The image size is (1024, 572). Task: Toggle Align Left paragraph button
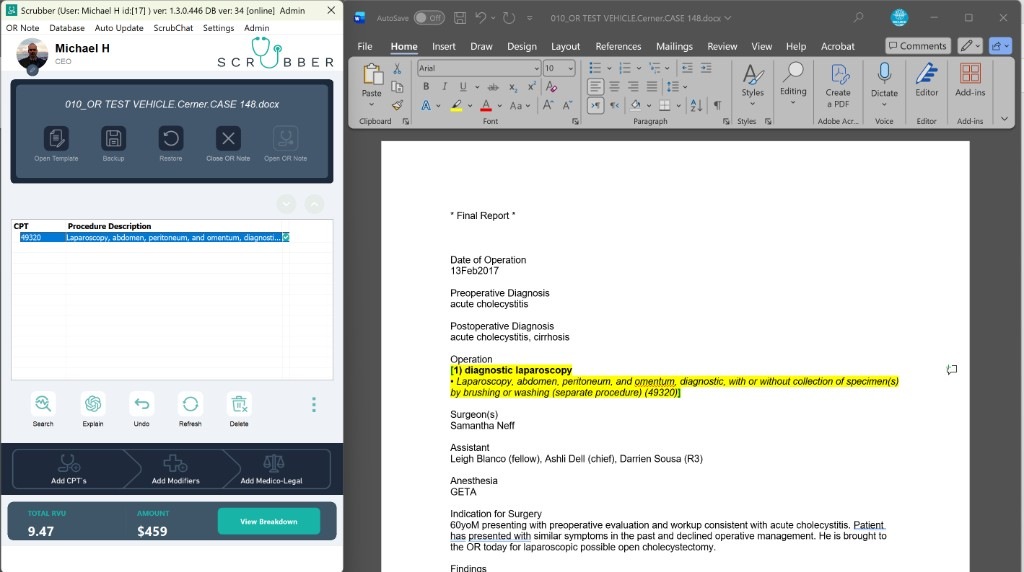595,87
